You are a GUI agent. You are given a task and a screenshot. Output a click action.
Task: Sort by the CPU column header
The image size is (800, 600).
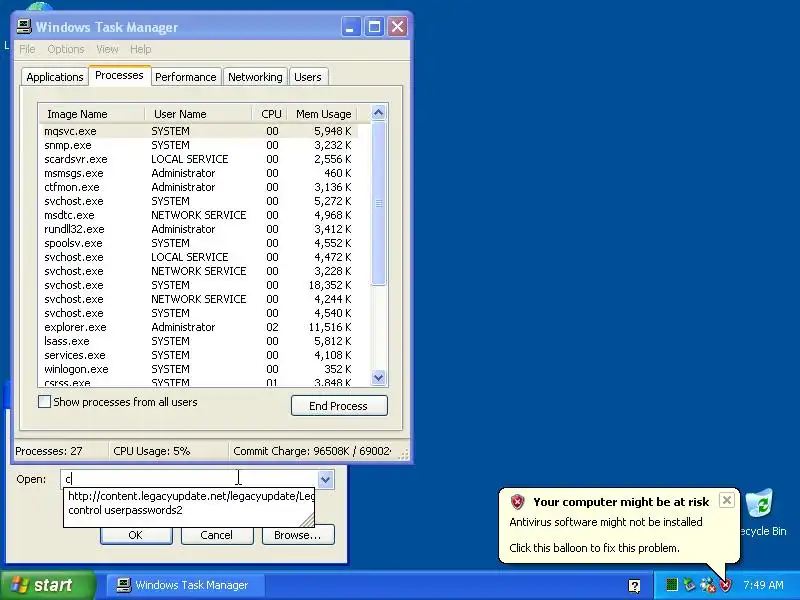click(269, 114)
